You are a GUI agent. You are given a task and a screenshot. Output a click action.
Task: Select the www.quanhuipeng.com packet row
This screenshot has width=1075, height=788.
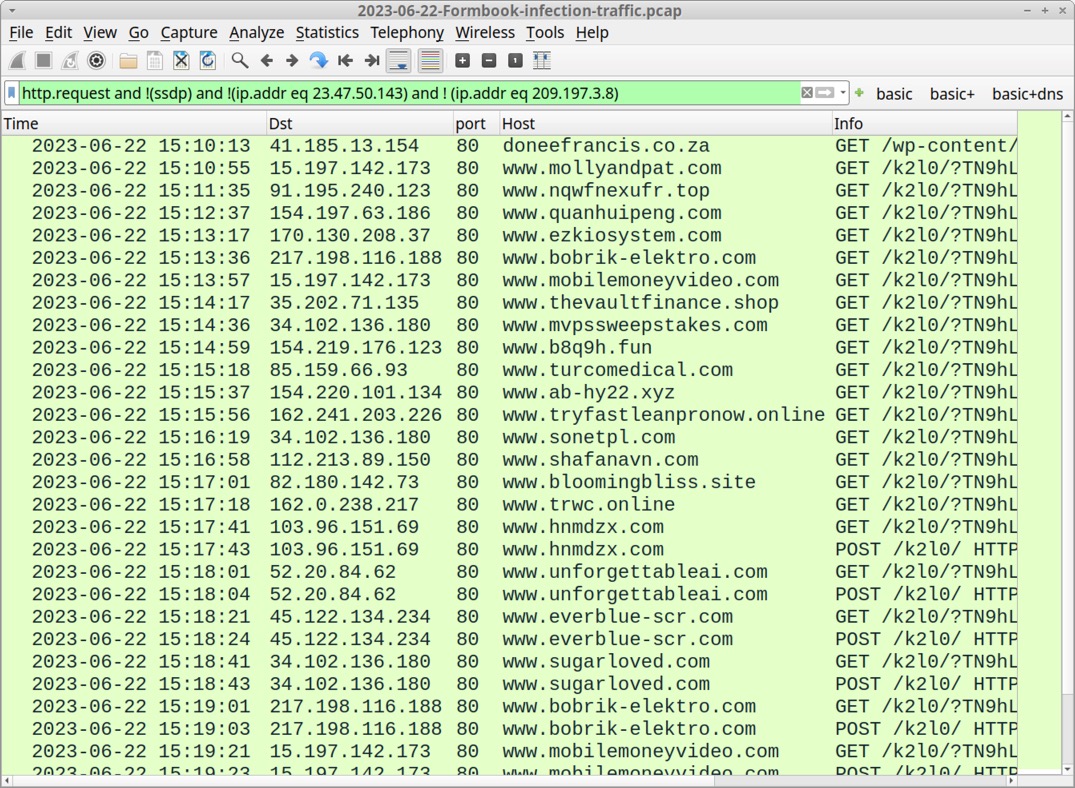coord(509,213)
